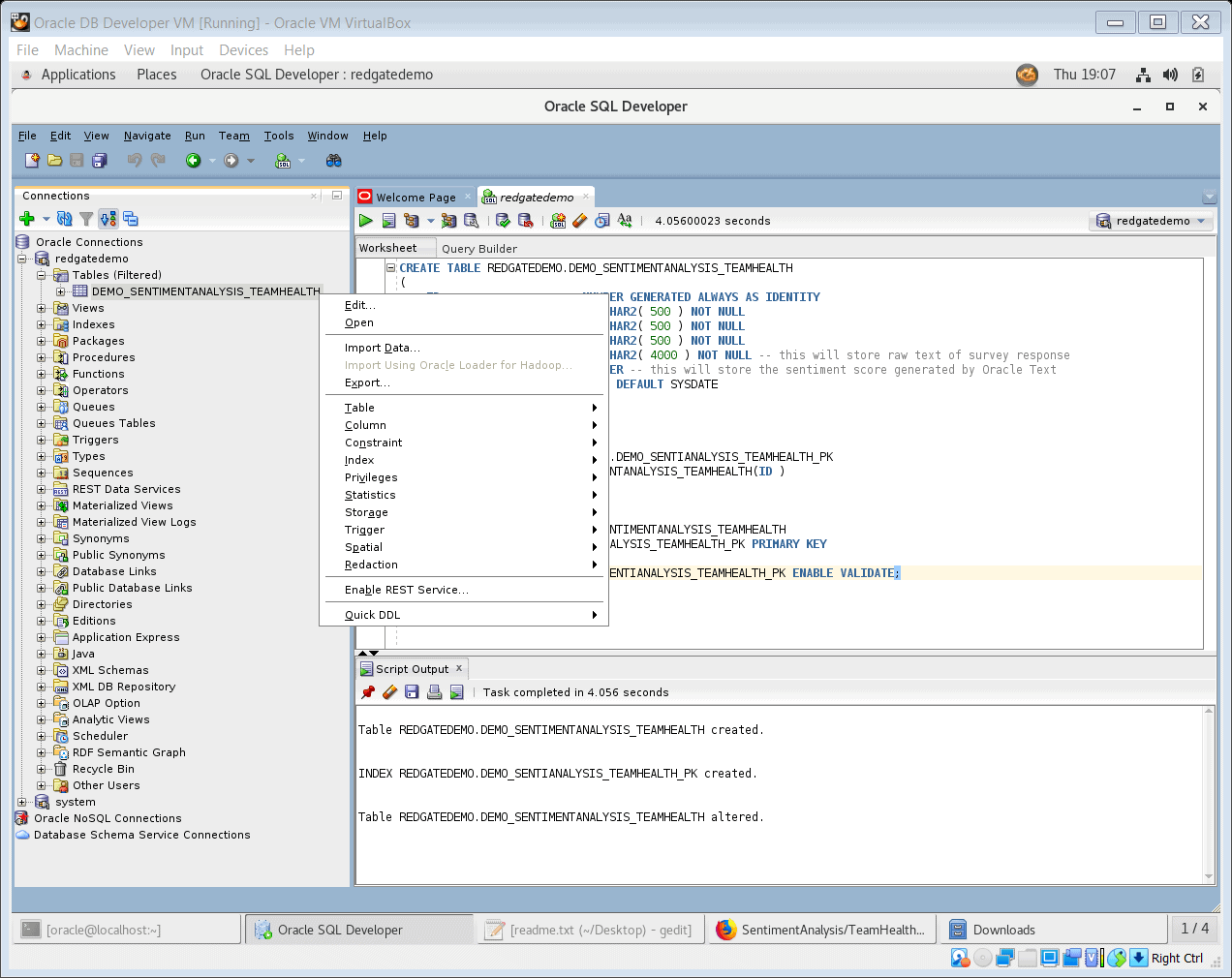Image resolution: width=1232 pixels, height=978 pixels.
Task: Click the Rollback icon in worksheet toolbar
Action: pyautogui.click(x=526, y=221)
